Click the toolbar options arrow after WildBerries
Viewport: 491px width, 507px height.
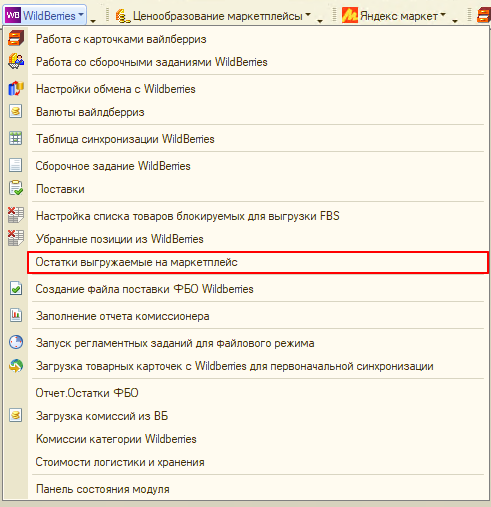[93, 21]
